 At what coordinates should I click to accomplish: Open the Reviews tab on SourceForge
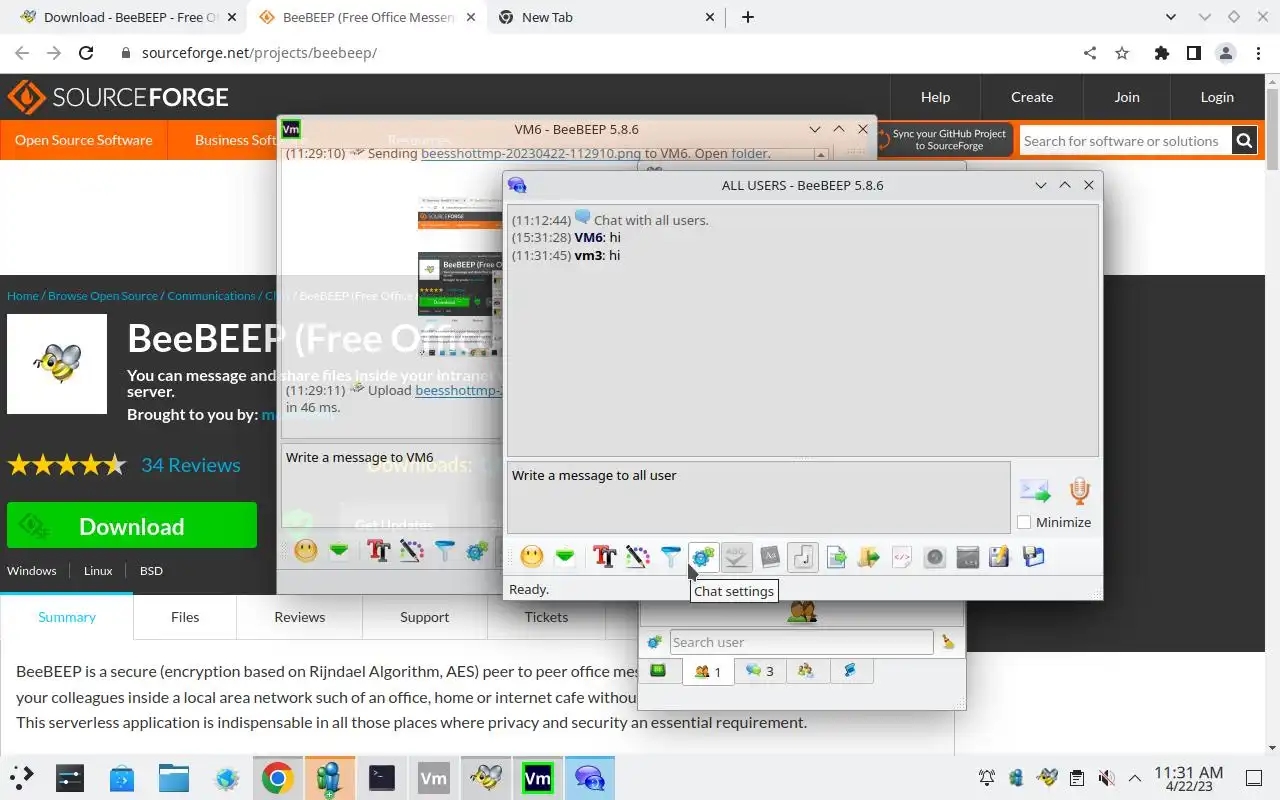coord(300,617)
